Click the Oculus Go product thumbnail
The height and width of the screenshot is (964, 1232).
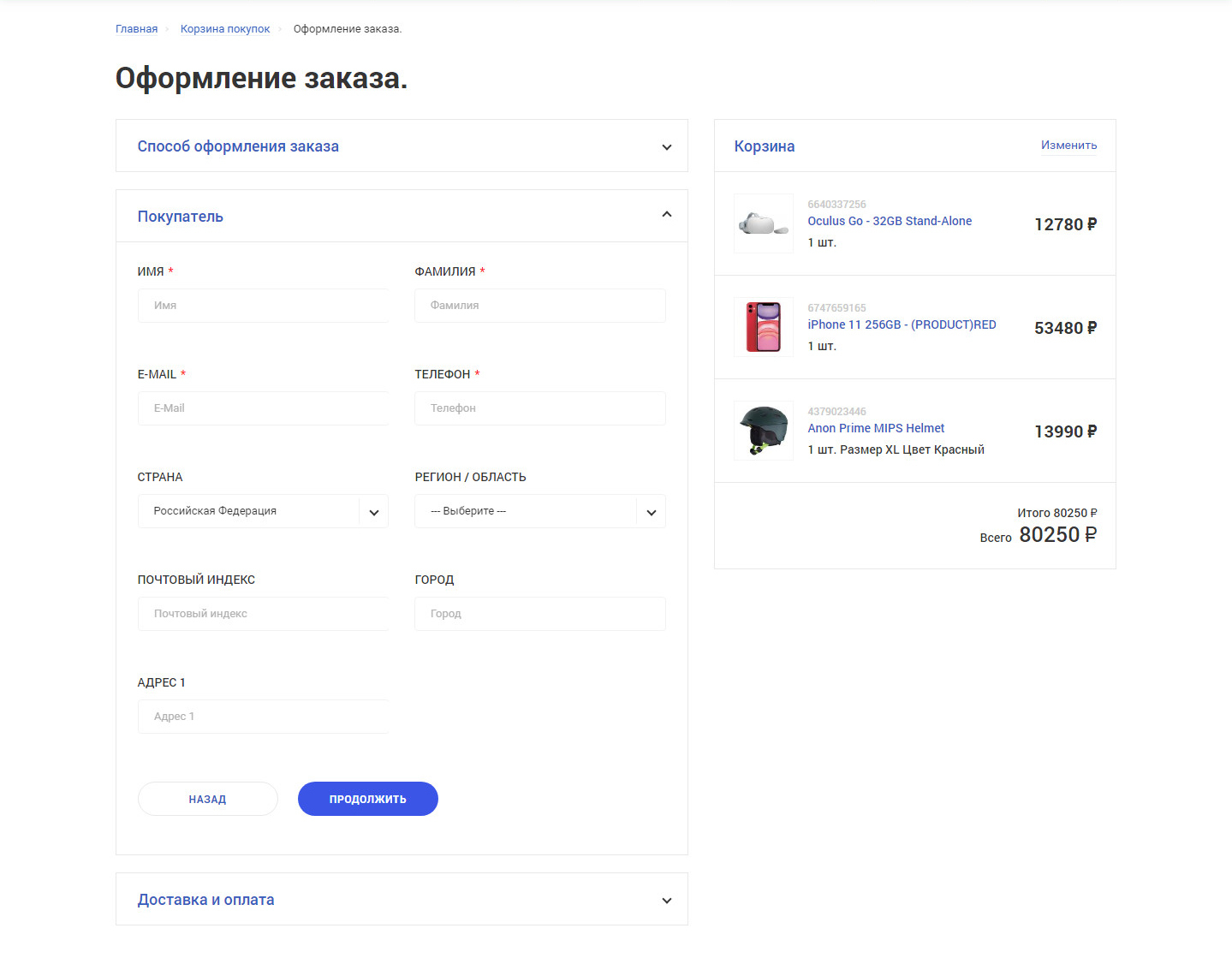click(x=763, y=223)
